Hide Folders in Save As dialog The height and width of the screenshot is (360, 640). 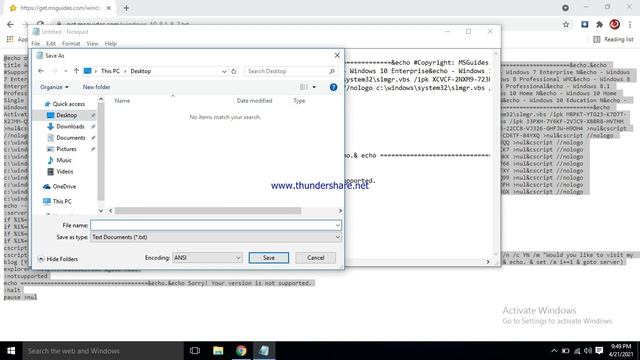point(58,259)
